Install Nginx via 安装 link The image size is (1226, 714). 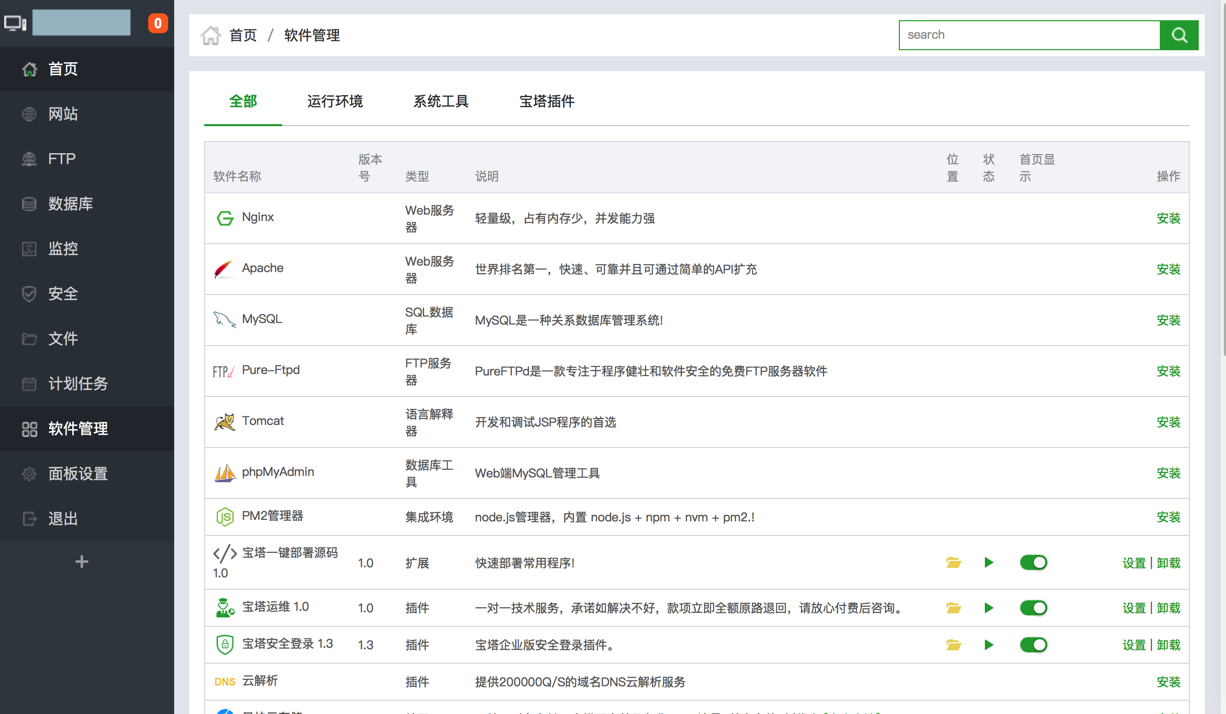pos(1168,218)
